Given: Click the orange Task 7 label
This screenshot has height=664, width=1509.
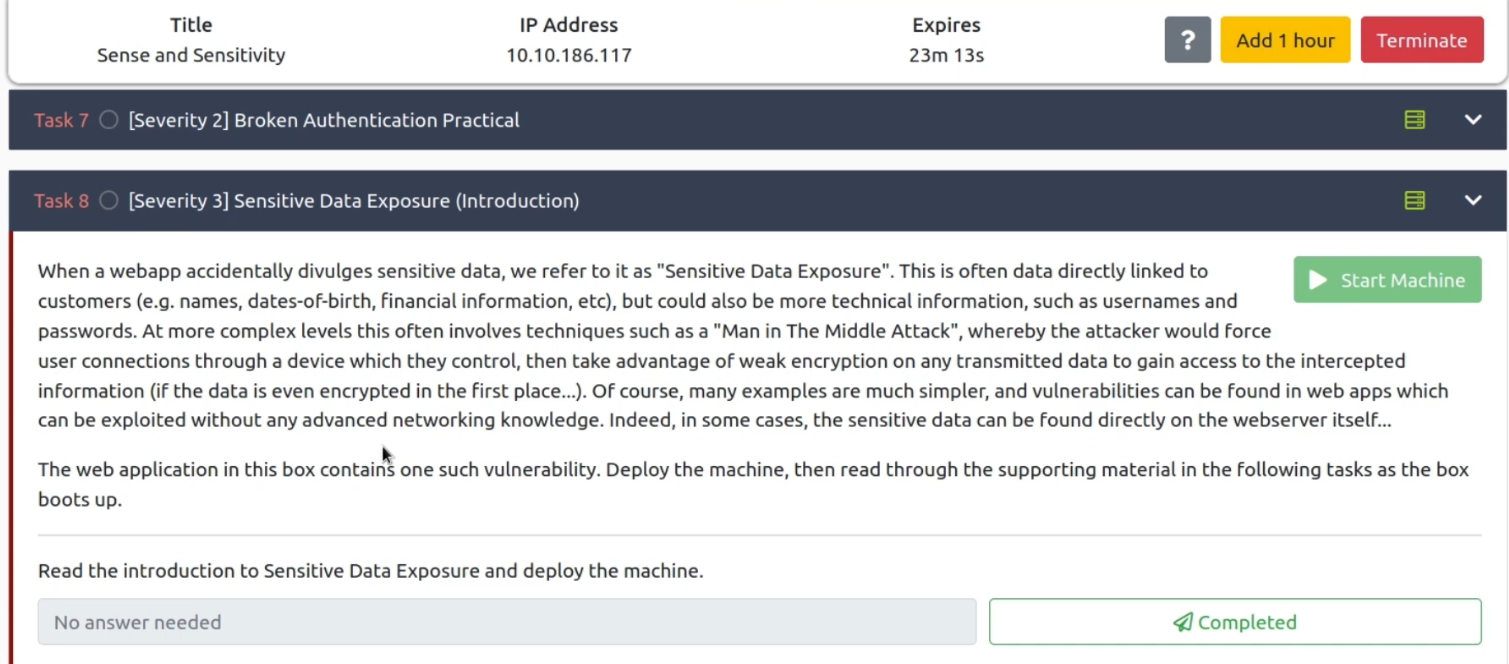Looking at the screenshot, I should 61,120.
